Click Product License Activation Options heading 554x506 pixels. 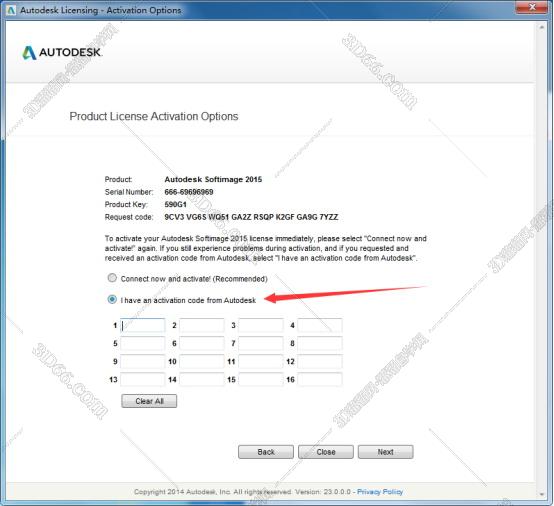click(154, 116)
